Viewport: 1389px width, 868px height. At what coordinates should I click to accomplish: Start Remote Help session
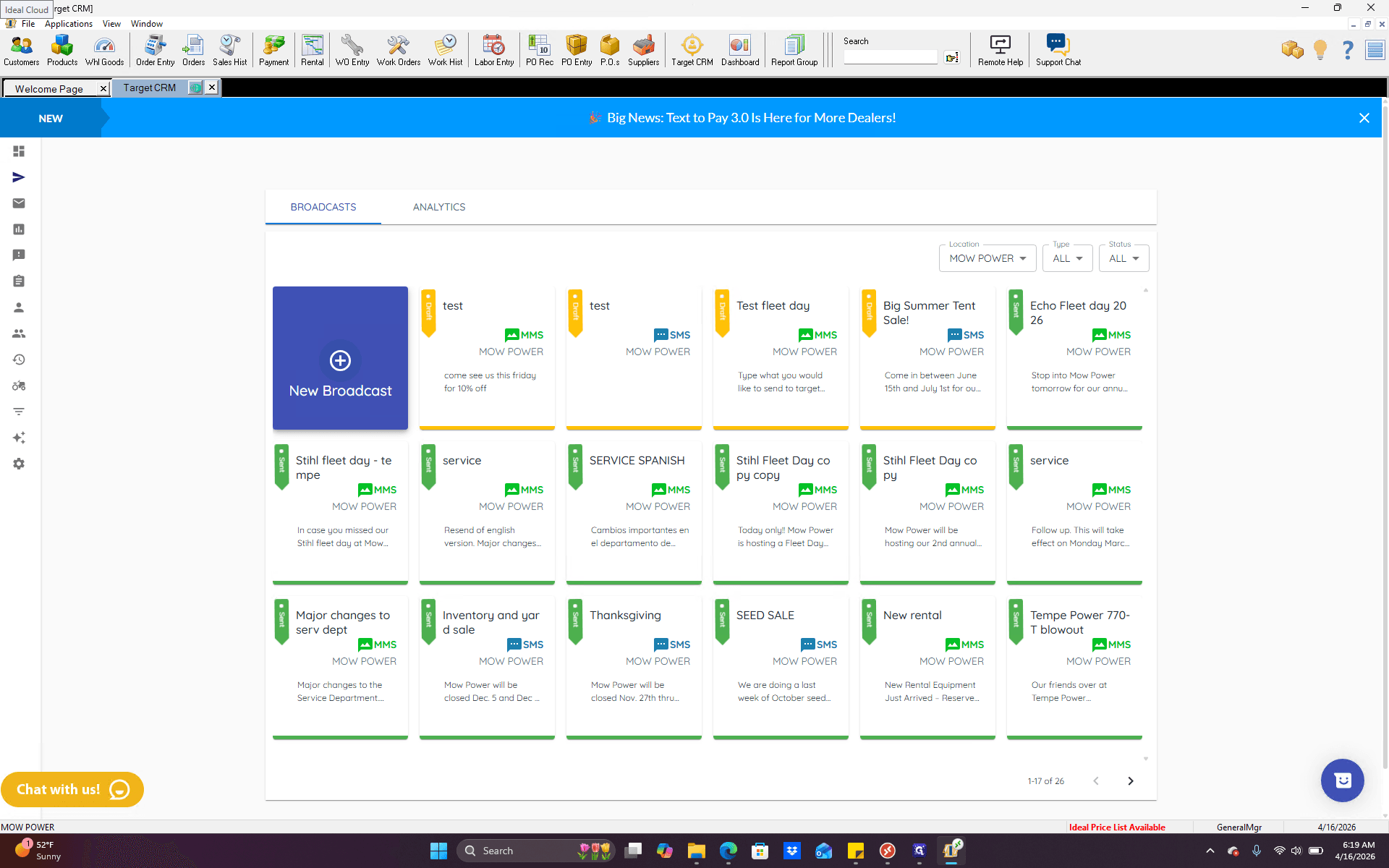point(1001,50)
